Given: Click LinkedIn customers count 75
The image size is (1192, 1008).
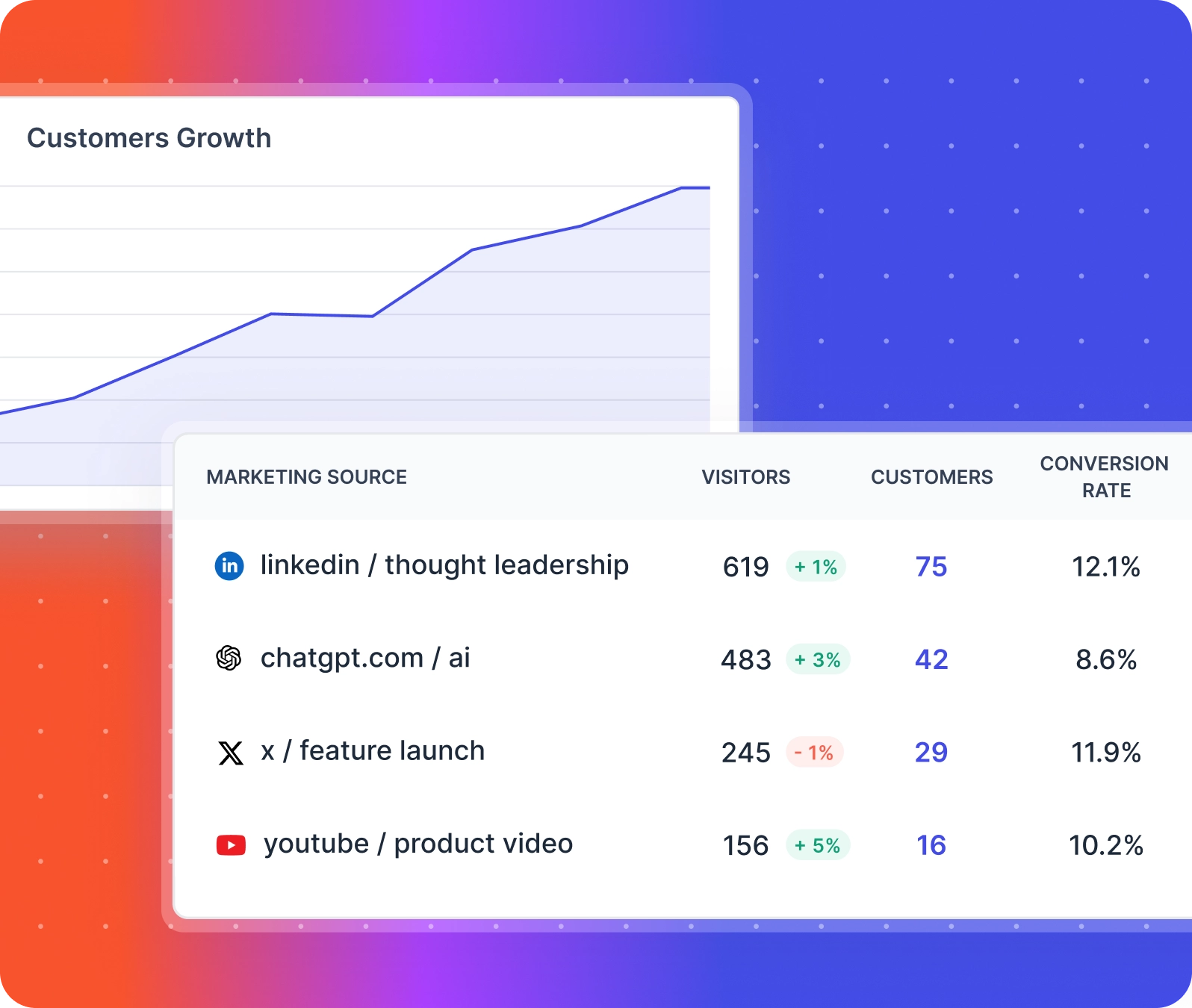Looking at the screenshot, I should pyautogui.click(x=931, y=567).
